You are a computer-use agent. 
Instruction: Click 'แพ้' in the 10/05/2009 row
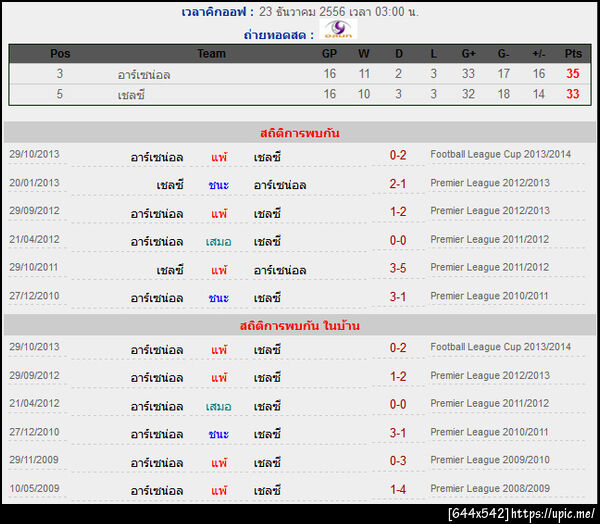[219, 490]
